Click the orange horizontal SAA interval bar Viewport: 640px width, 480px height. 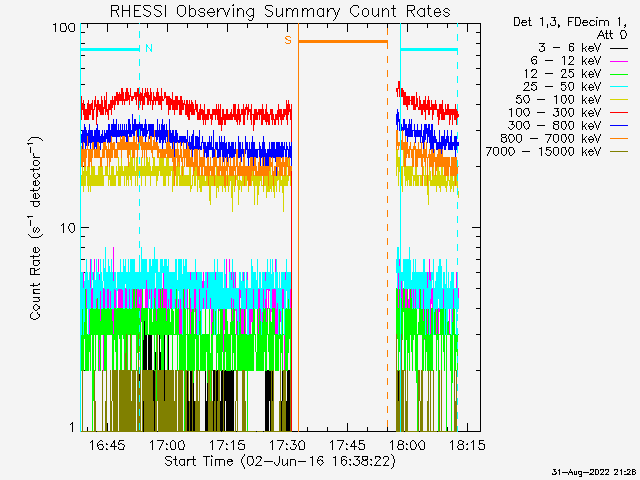[343, 41]
